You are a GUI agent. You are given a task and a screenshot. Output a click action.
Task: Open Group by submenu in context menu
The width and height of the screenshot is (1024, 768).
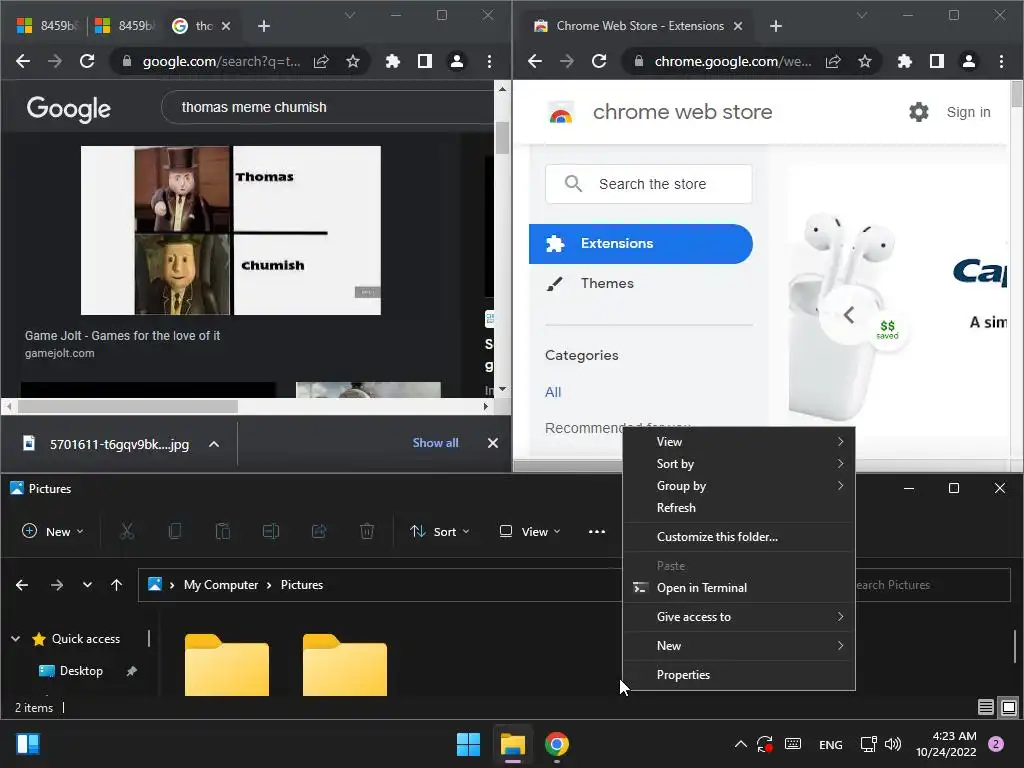pos(739,486)
